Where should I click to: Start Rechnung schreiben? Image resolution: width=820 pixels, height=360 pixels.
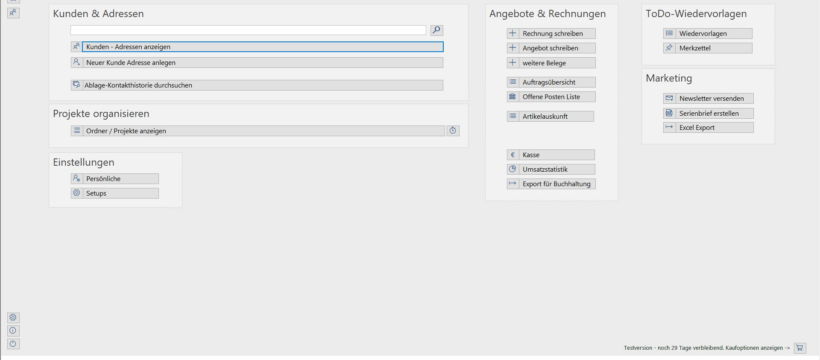pos(557,33)
